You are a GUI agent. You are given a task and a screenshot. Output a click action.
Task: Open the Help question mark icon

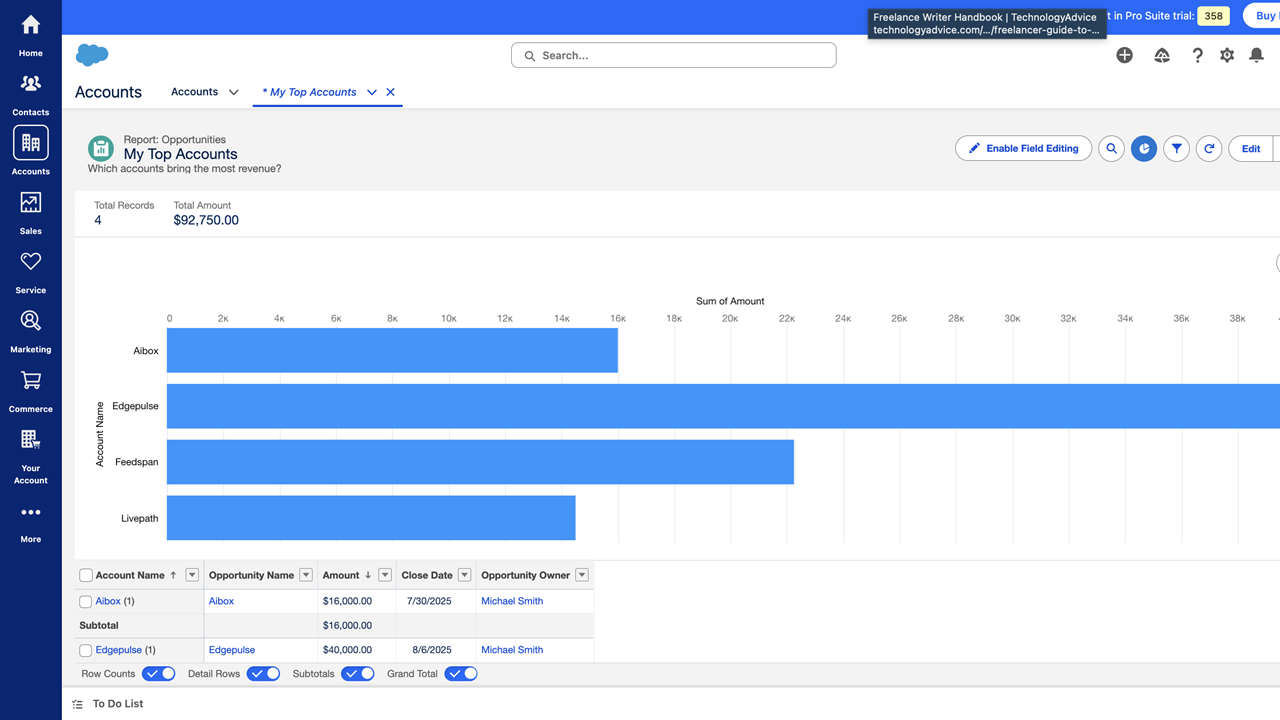coord(1197,56)
